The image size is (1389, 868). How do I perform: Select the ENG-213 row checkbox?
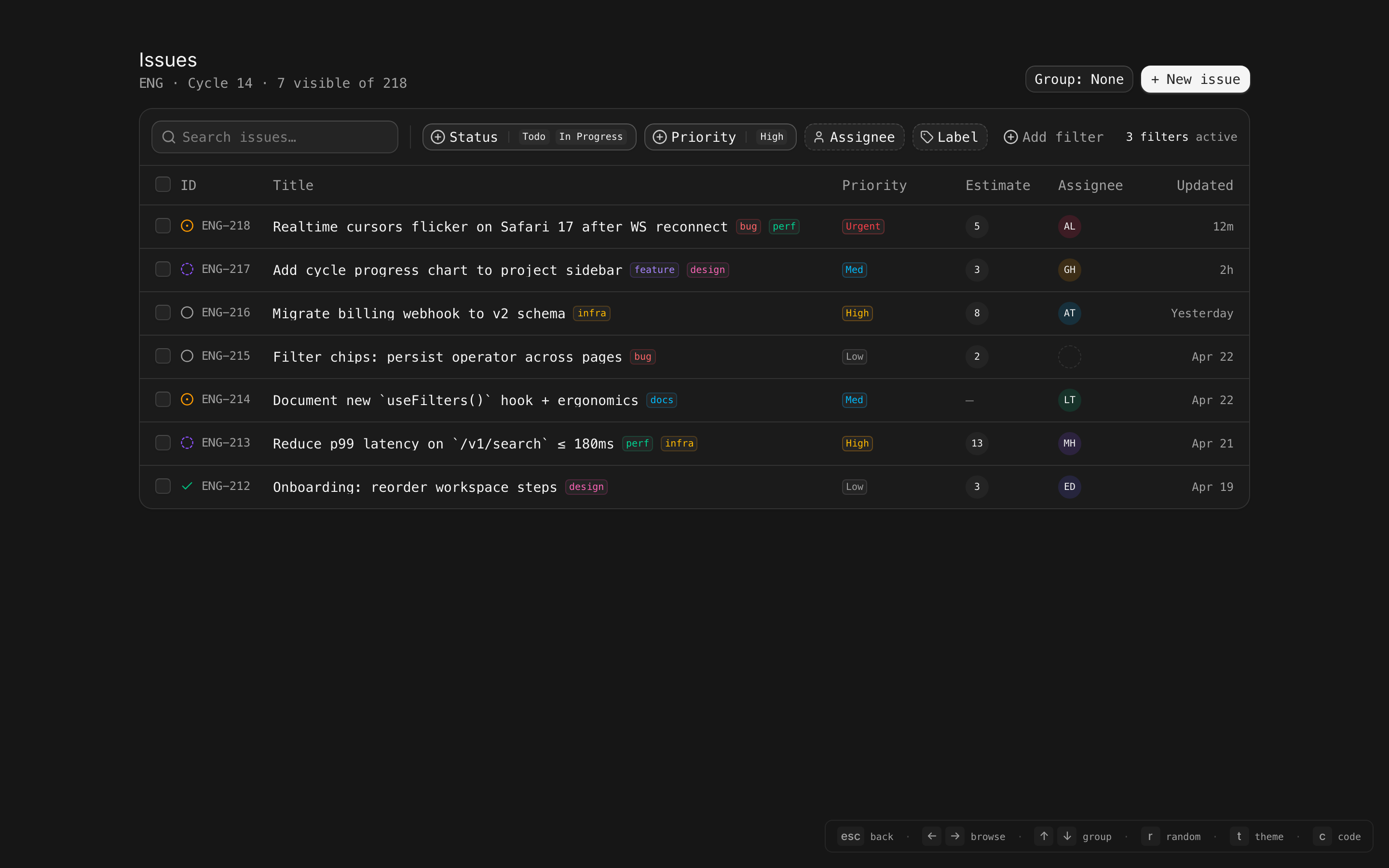click(x=163, y=443)
